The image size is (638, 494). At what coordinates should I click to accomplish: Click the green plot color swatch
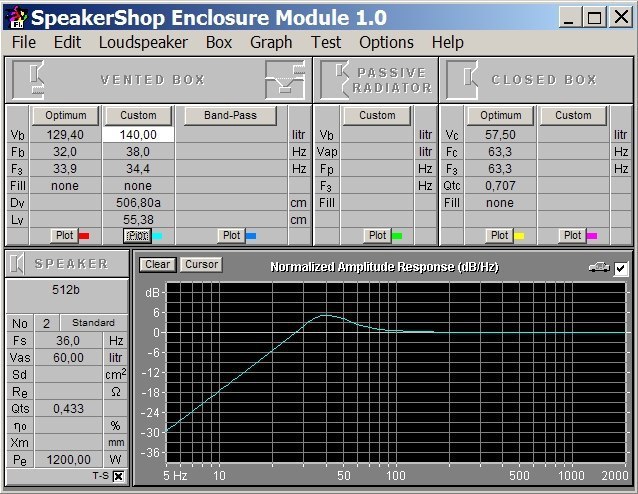[x=397, y=236]
